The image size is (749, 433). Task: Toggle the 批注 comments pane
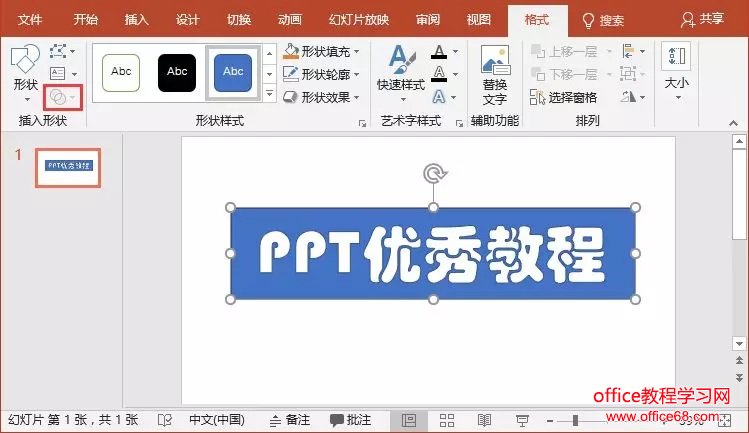point(351,420)
